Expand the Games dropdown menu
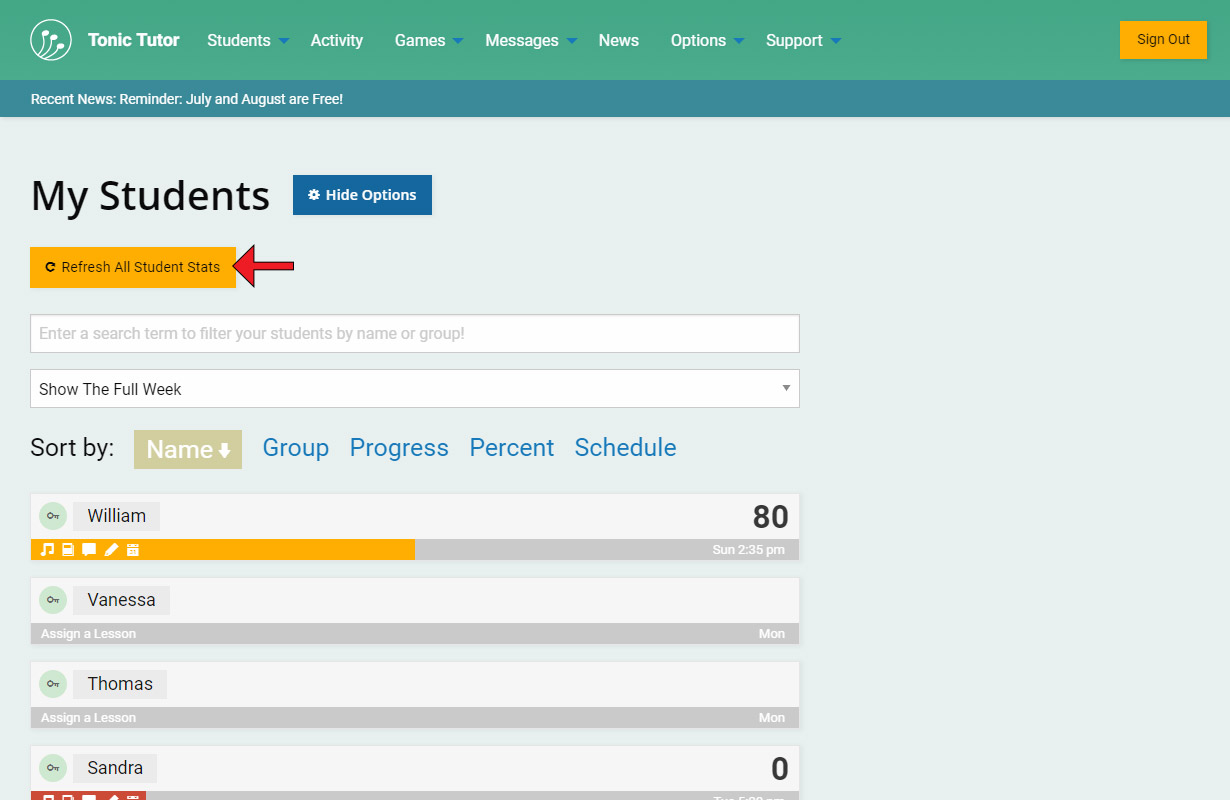This screenshot has height=800, width=1230. pyautogui.click(x=428, y=40)
